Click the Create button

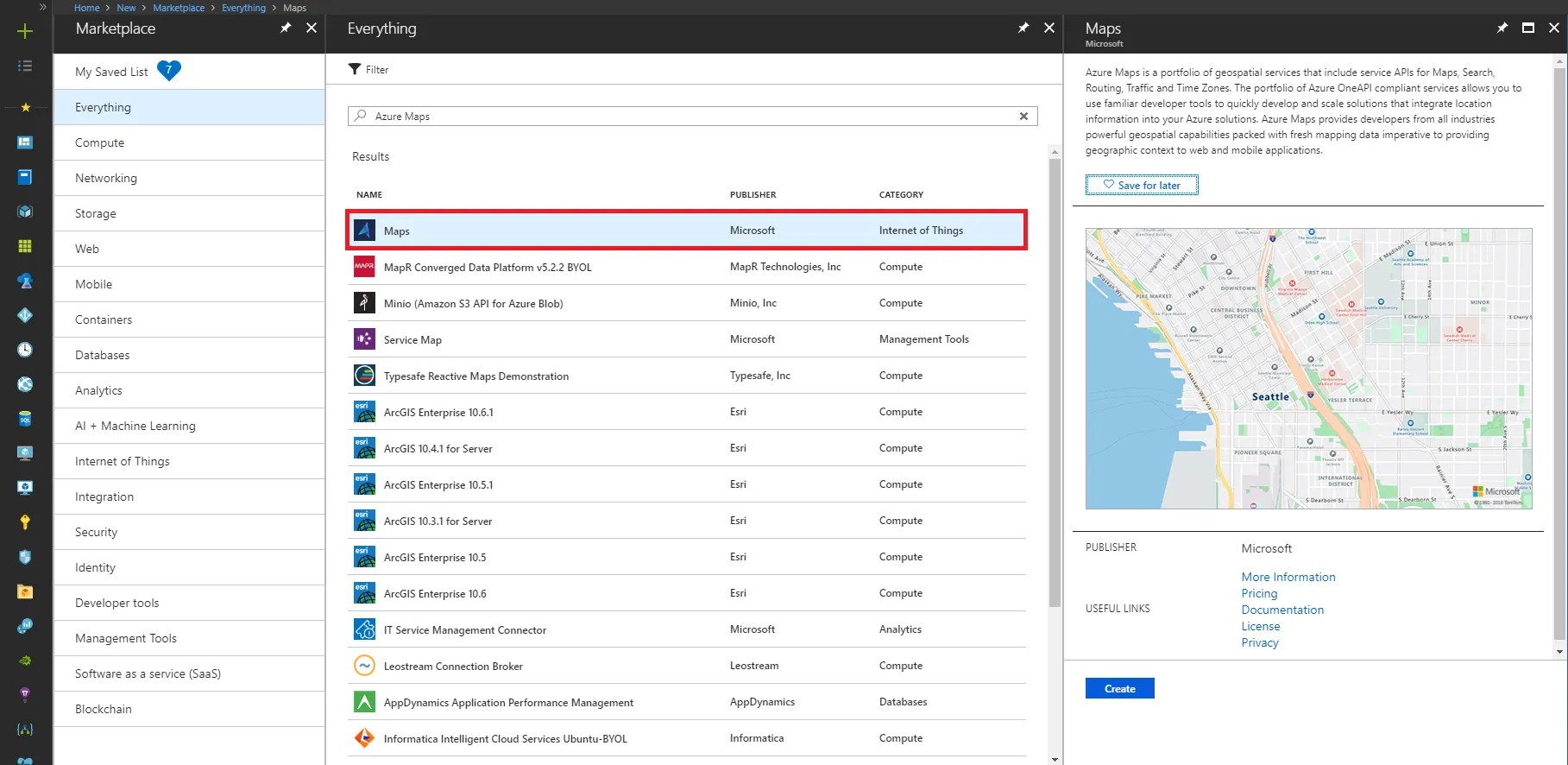pyautogui.click(x=1119, y=688)
